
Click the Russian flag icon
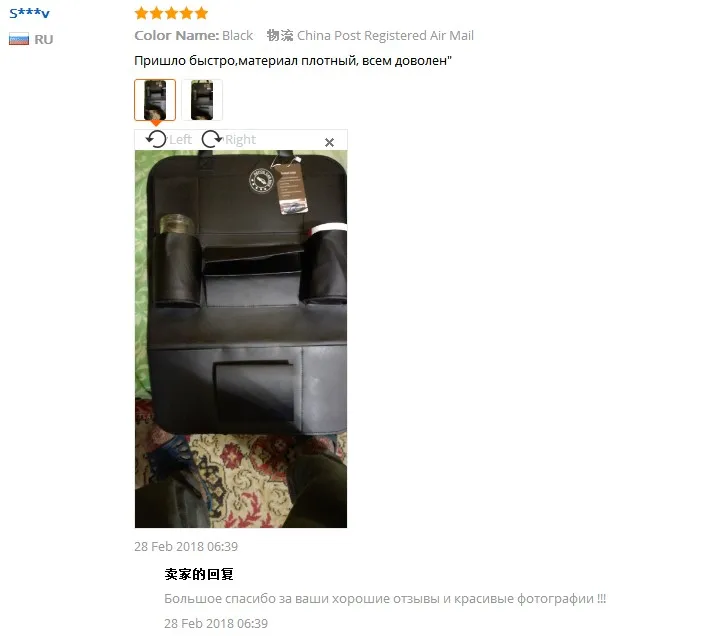point(19,39)
